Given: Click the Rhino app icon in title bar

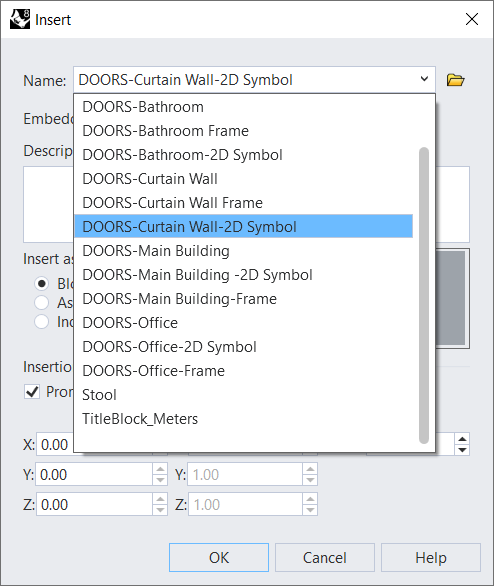Looking at the screenshot, I should coord(20,19).
